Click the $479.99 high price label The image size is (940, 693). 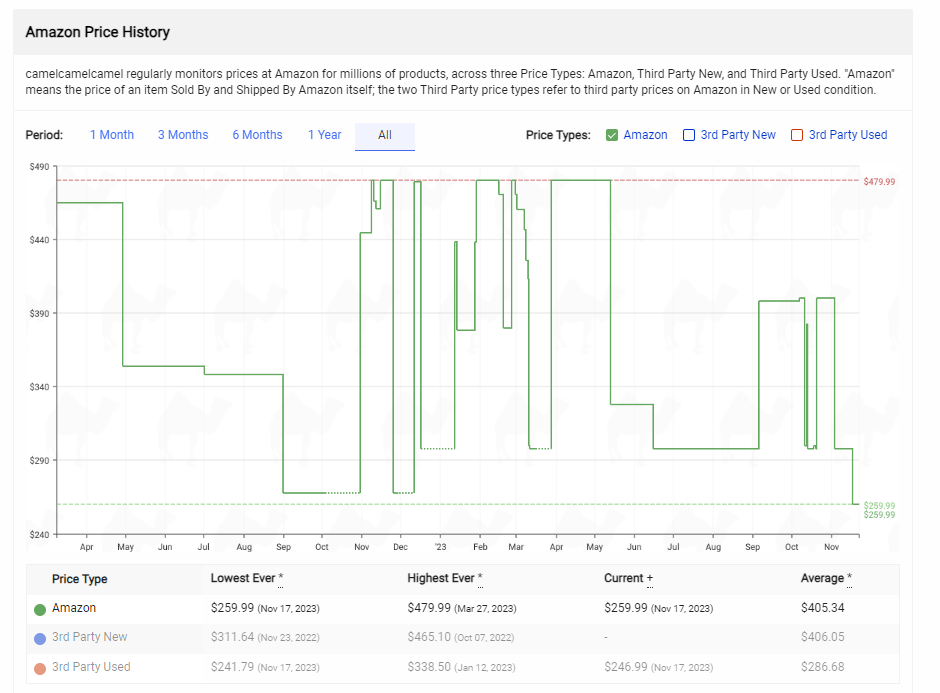coord(879,182)
